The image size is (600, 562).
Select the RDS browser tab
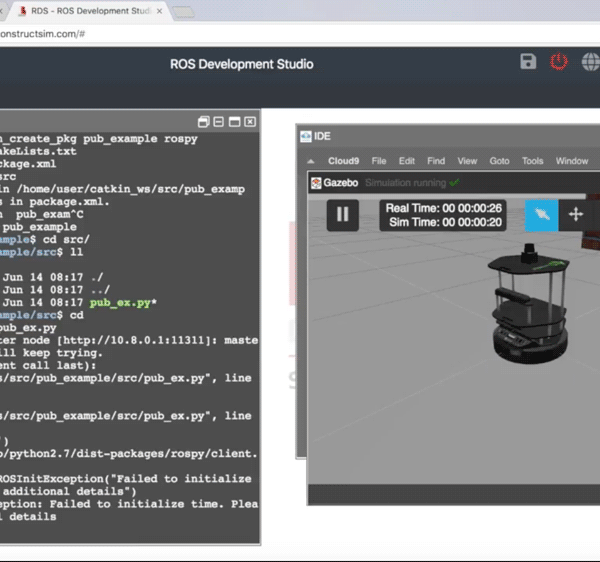tap(90, 11)
